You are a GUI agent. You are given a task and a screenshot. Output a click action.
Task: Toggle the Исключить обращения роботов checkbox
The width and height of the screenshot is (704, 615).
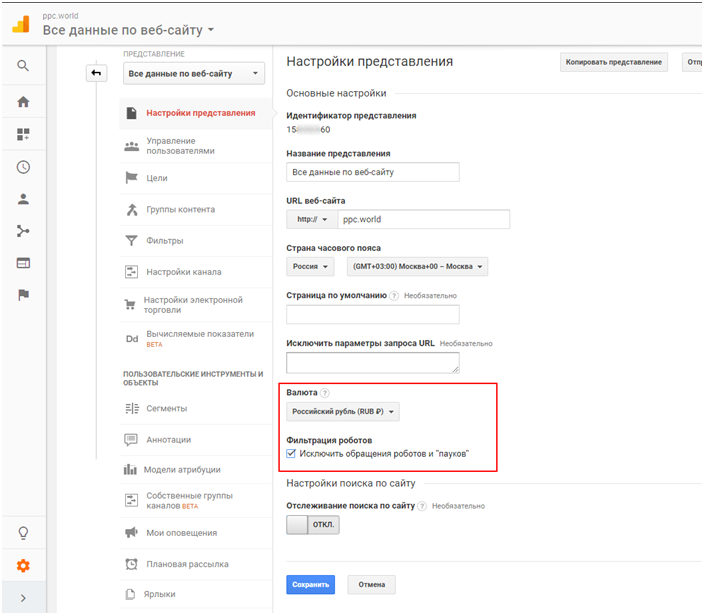click(291, 453)
